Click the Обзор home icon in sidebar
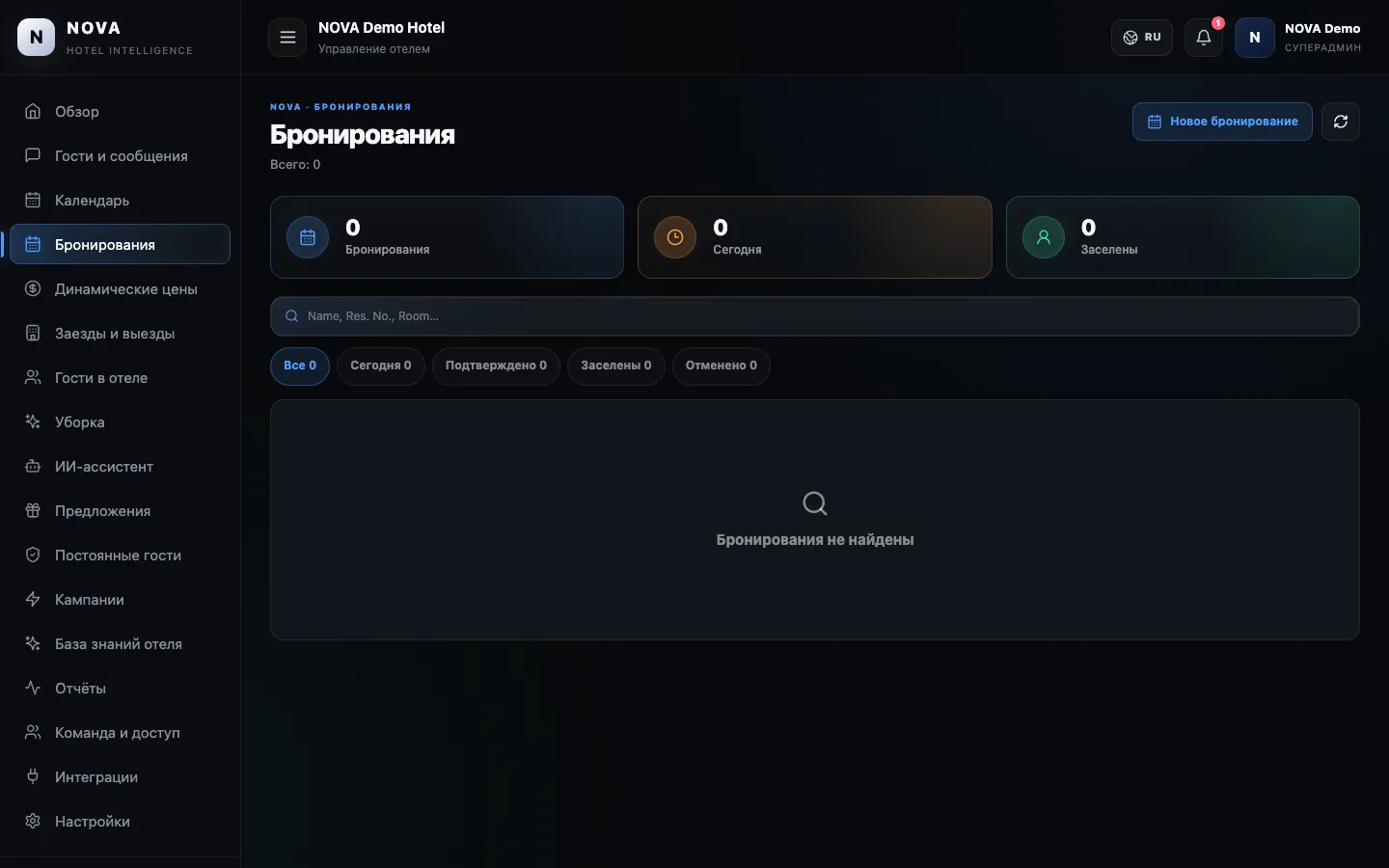1389x868 pixels. 33,111
